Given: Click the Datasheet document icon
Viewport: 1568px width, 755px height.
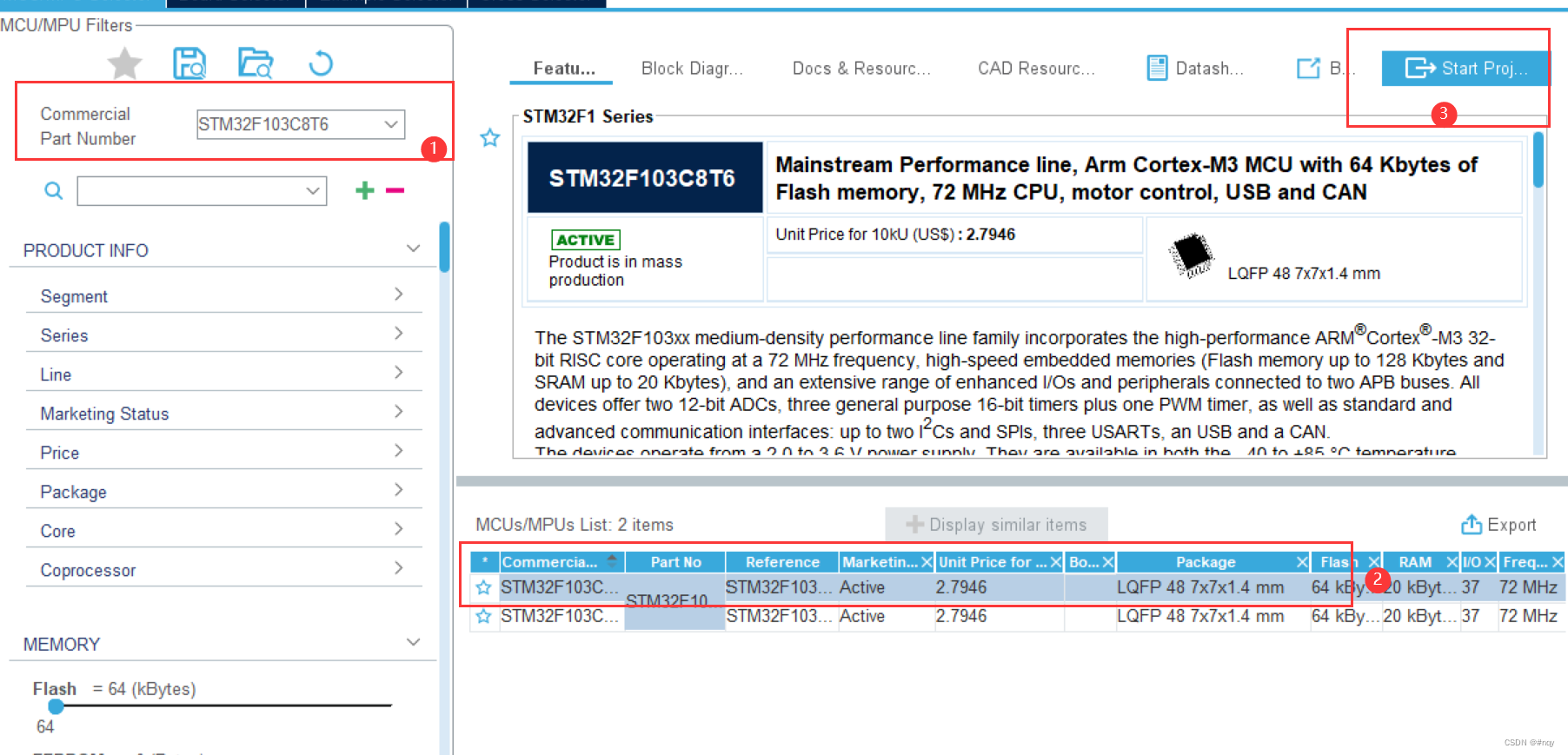Looking at the screenshot, I should pyautogui.click(x=1157, y=68).
